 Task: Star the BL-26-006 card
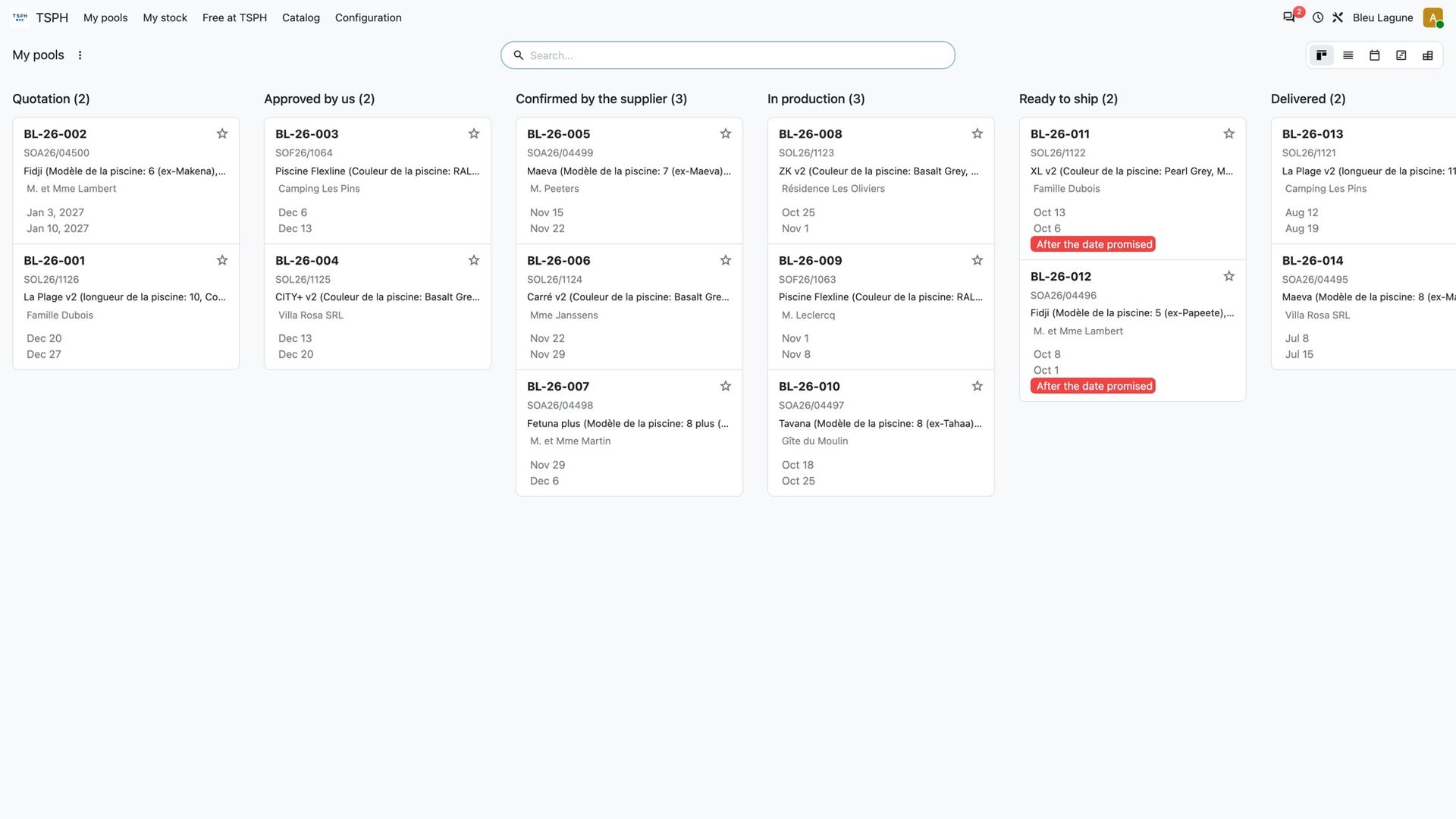pyautogui.click(x=726, y=260)
